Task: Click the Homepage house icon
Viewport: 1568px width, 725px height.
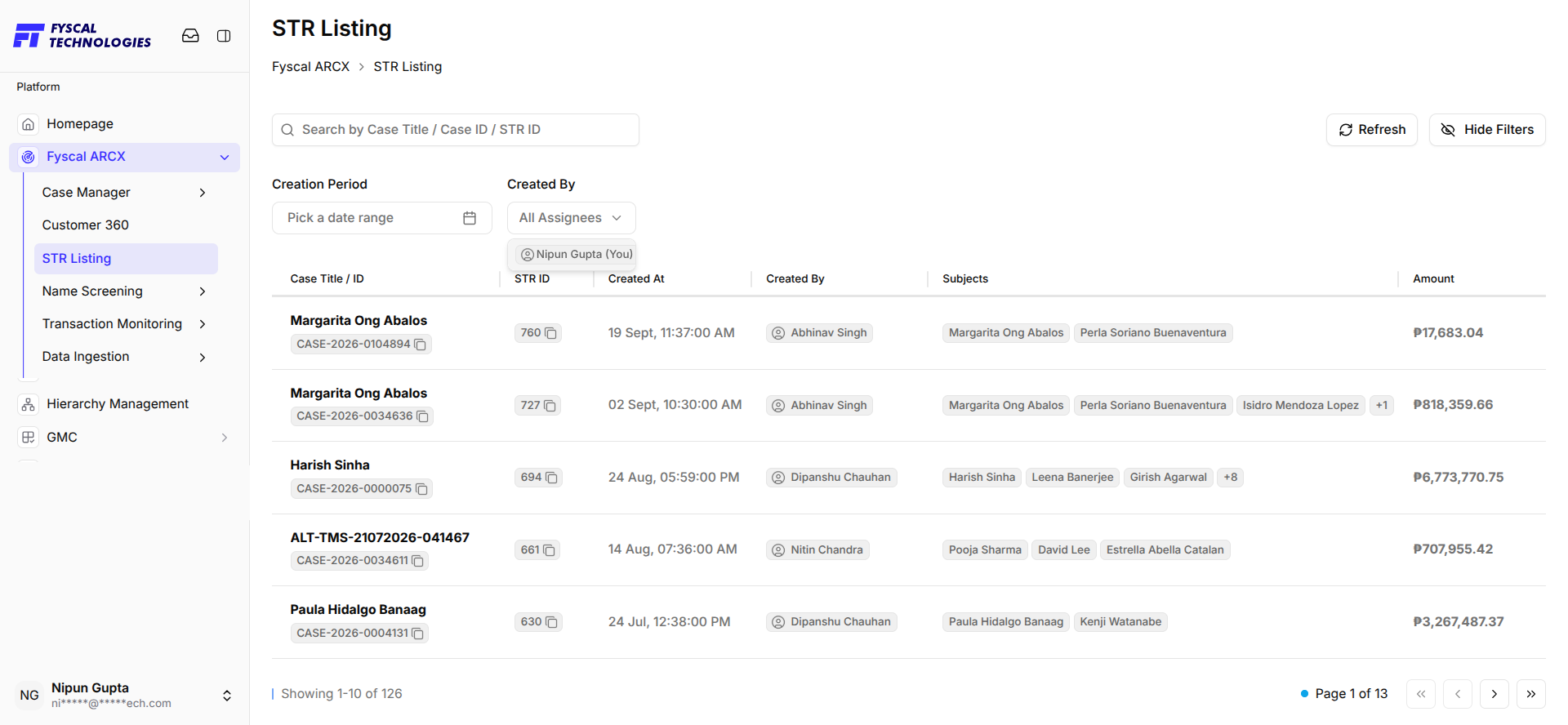Action: point(29,124)
